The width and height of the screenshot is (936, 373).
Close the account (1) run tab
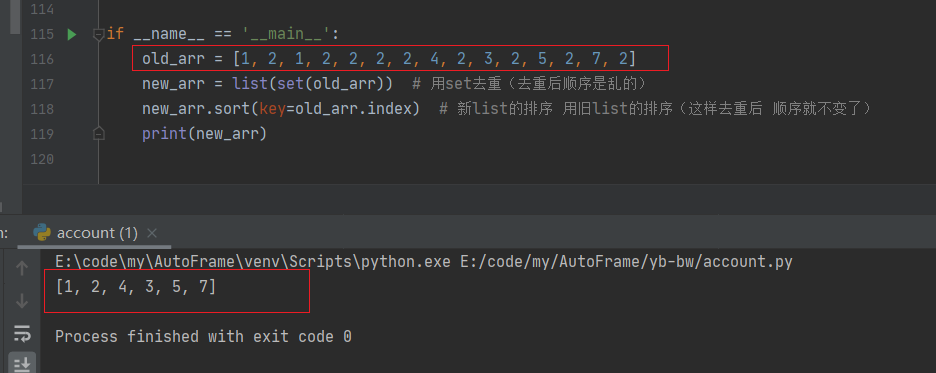click(152, 233)
